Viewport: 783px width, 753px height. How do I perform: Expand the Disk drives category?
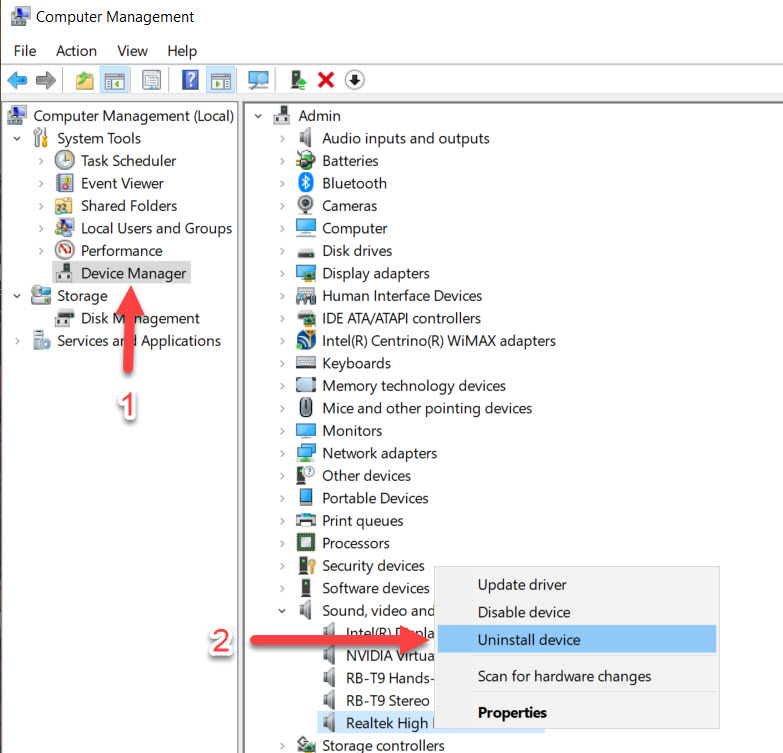pyautogui.click(x=282, y=251)
